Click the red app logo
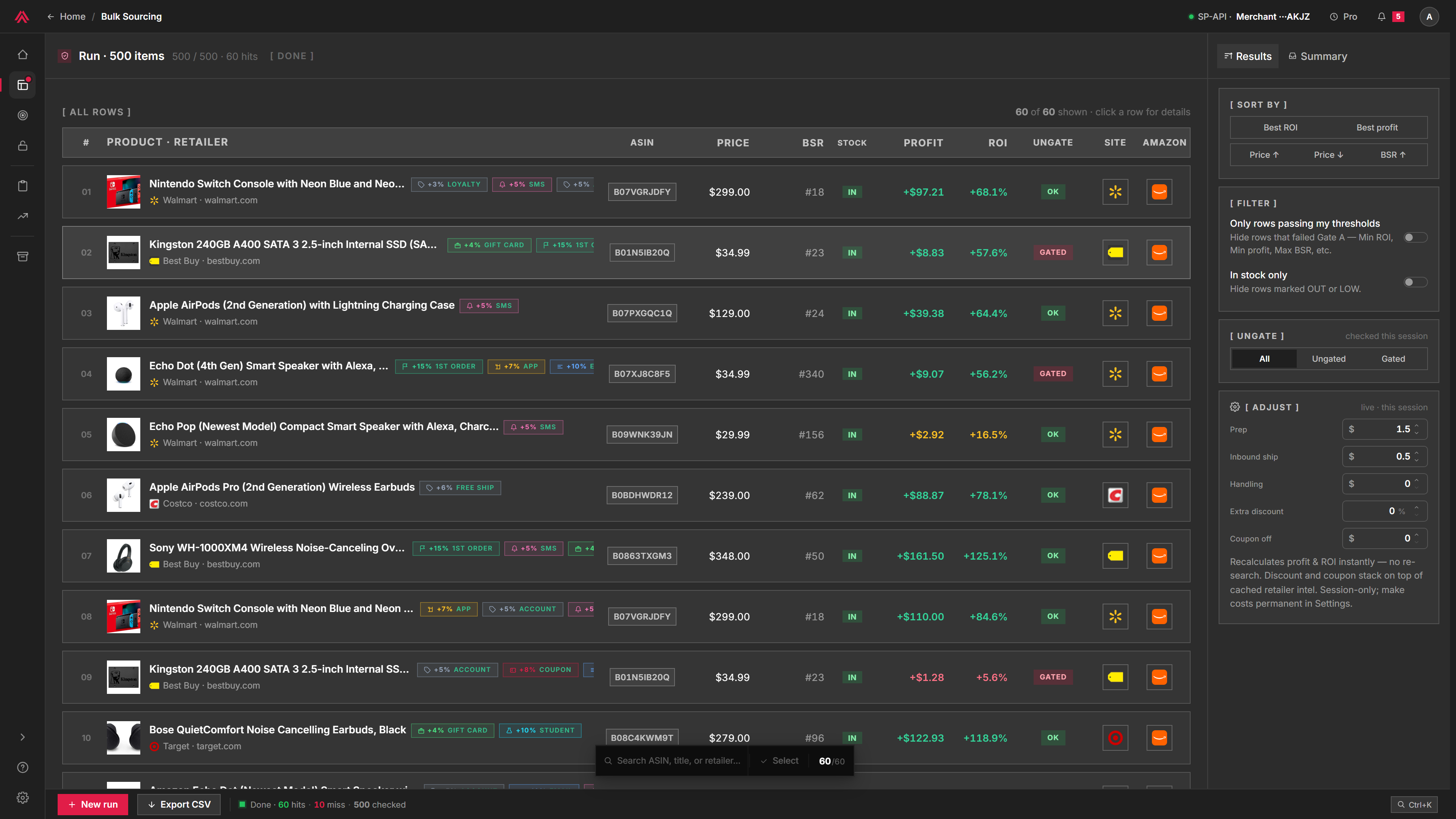Screen dimensions: 1456x819 (x=22, y=16)
